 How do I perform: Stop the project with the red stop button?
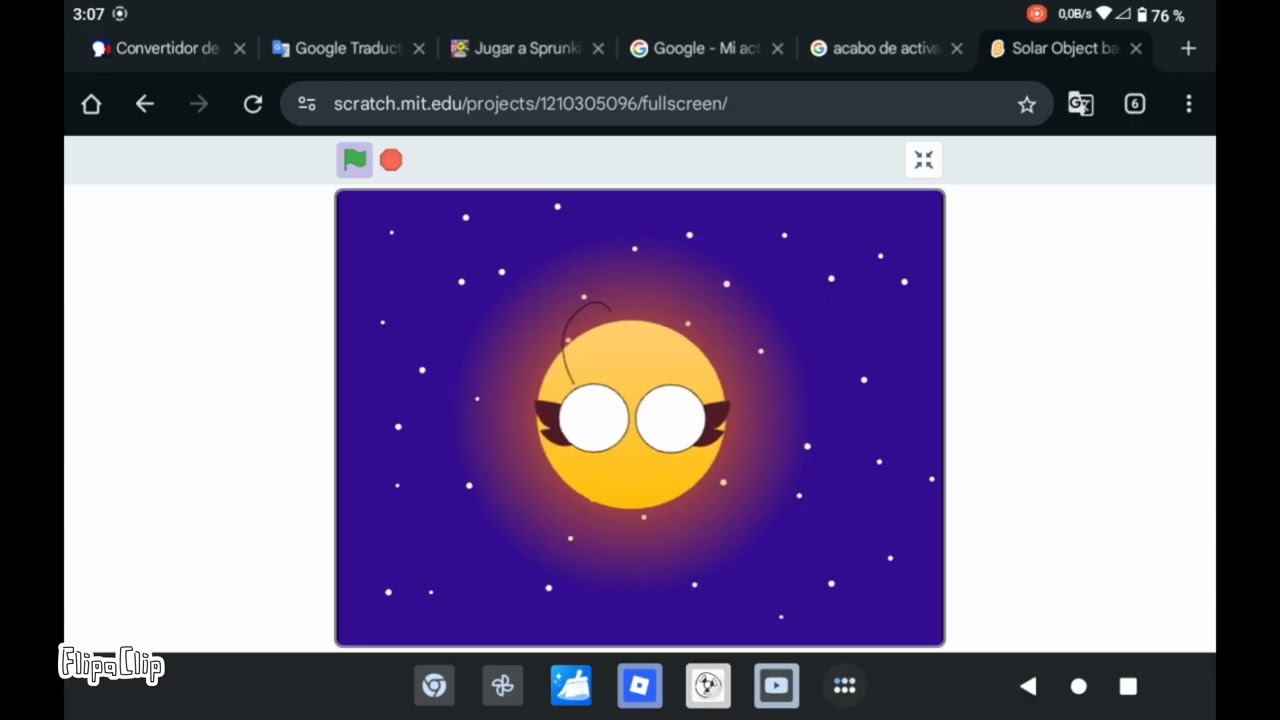tap(391, 160)
